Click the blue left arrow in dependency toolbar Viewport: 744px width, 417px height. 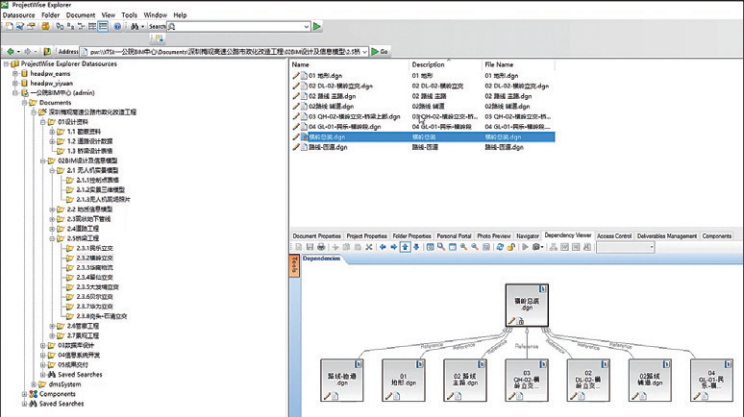(x=382, y=247)
